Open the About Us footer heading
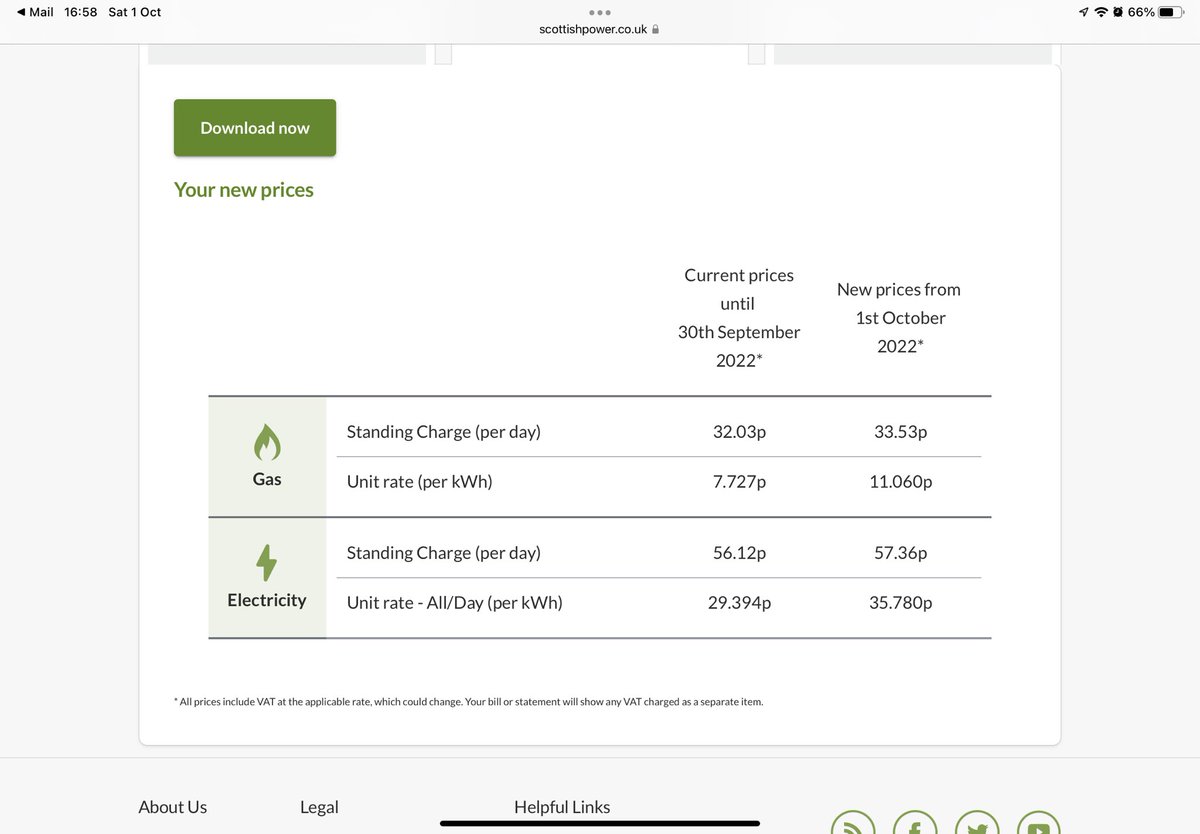This screenshot has width=1200, height=834. (x=173, y=807)
